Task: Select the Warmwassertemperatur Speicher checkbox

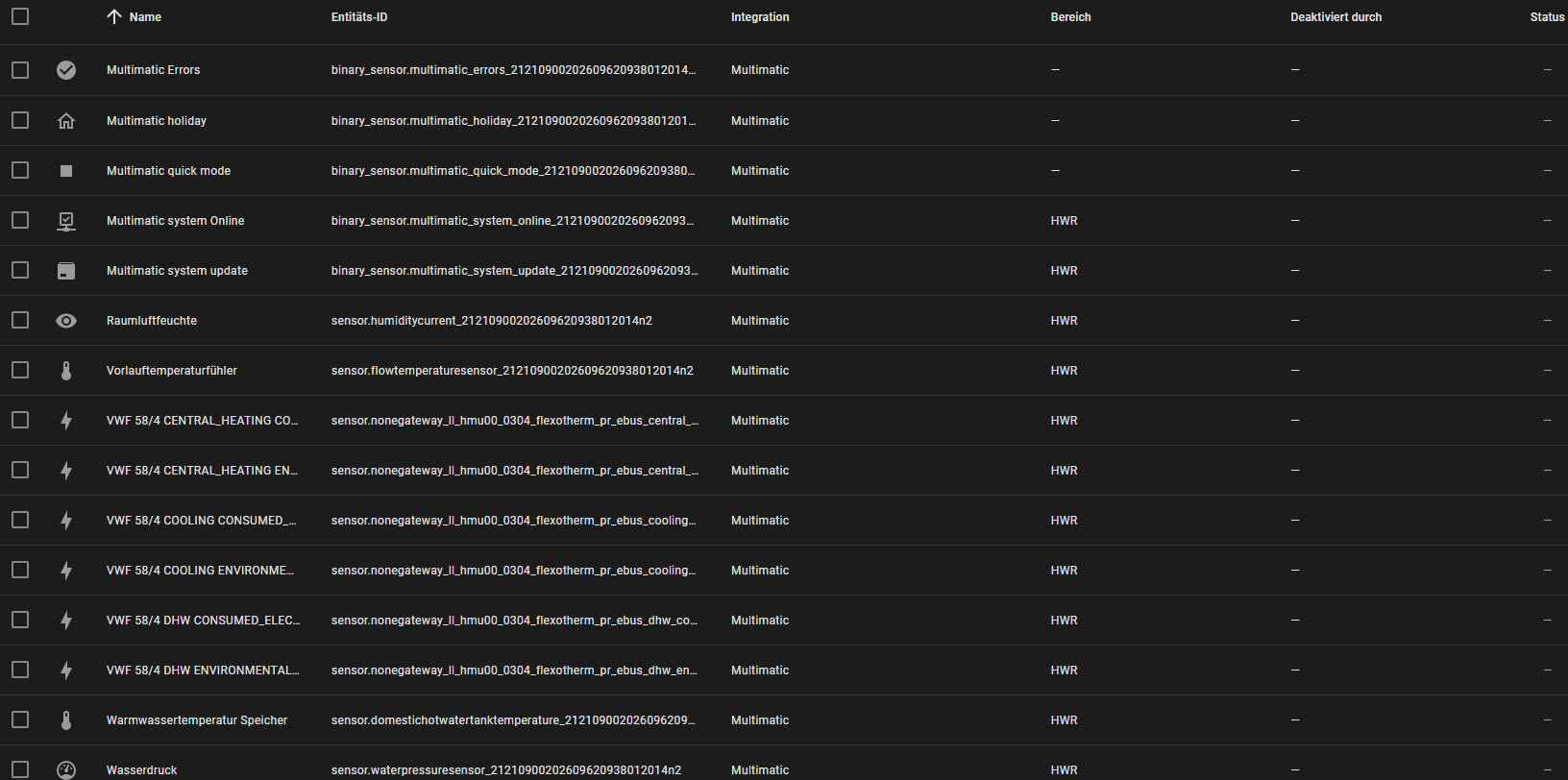Action: pos(20,719)
